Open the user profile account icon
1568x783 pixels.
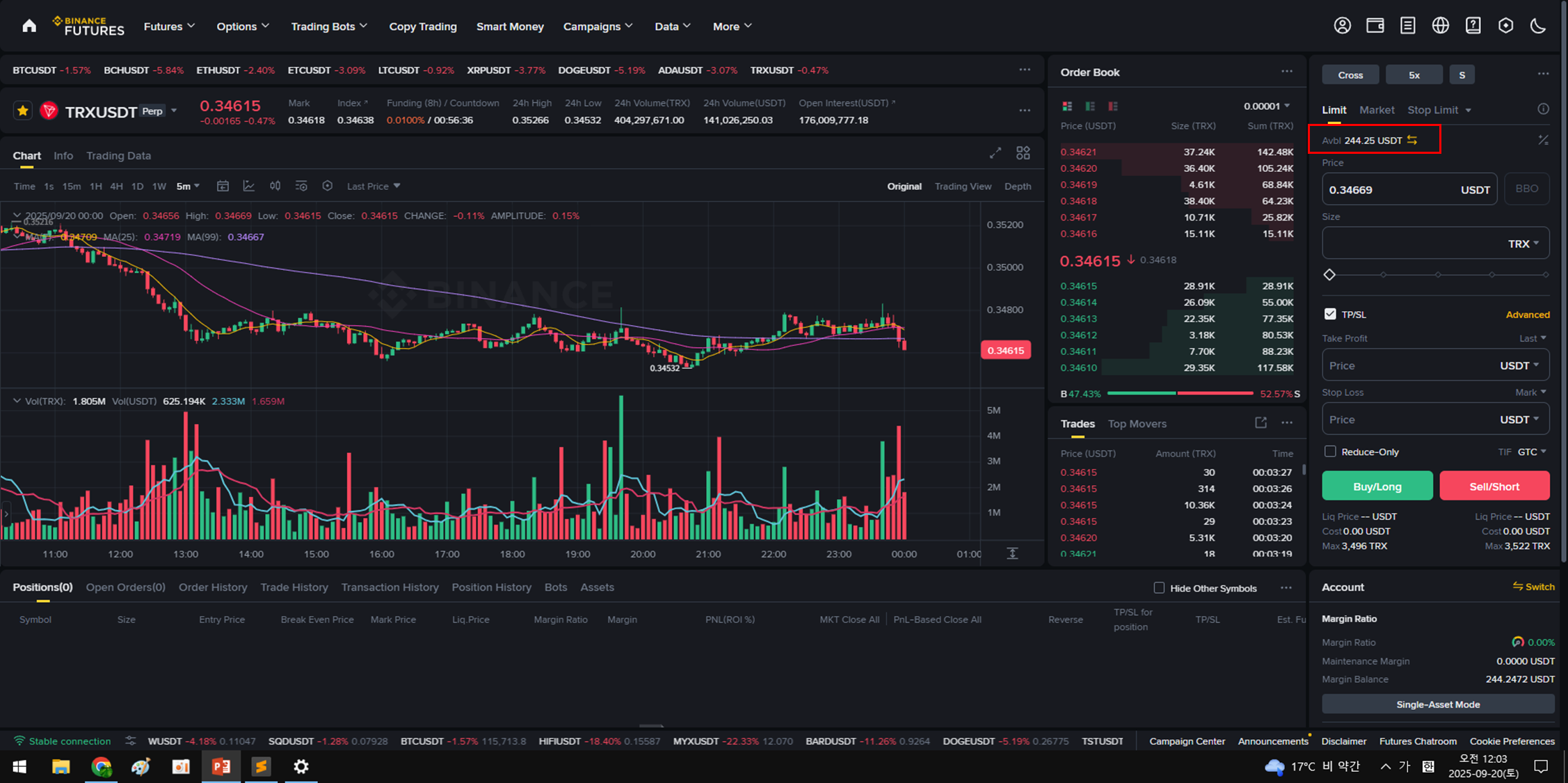[1342, 26]
